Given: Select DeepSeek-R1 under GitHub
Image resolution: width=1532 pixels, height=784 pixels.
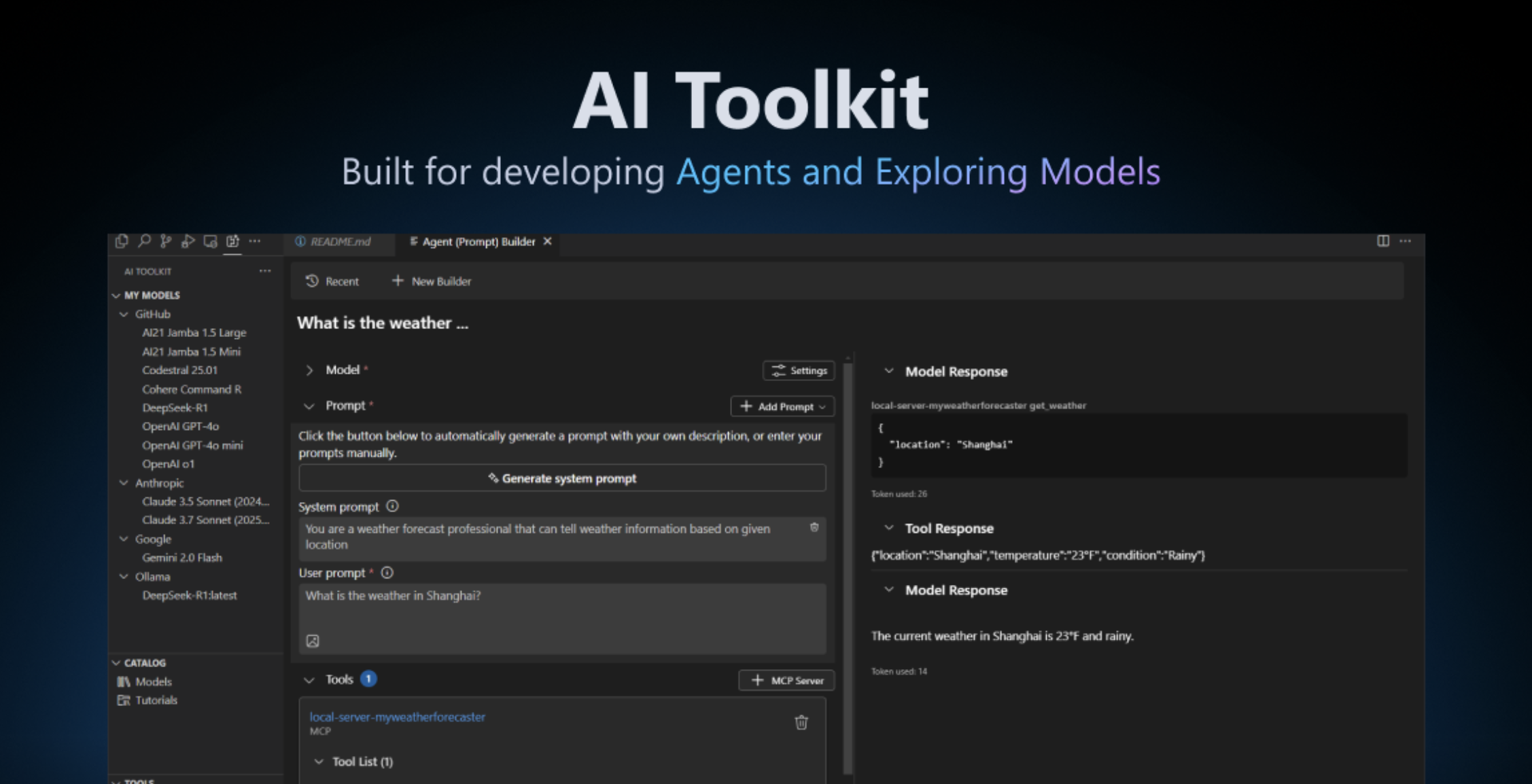Looking at the screenshot, I should point(175,408).
